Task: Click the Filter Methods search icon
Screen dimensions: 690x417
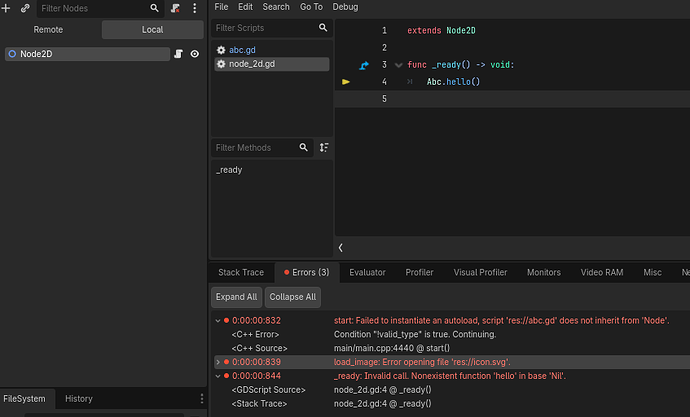Action: click(x=304, y=147)
